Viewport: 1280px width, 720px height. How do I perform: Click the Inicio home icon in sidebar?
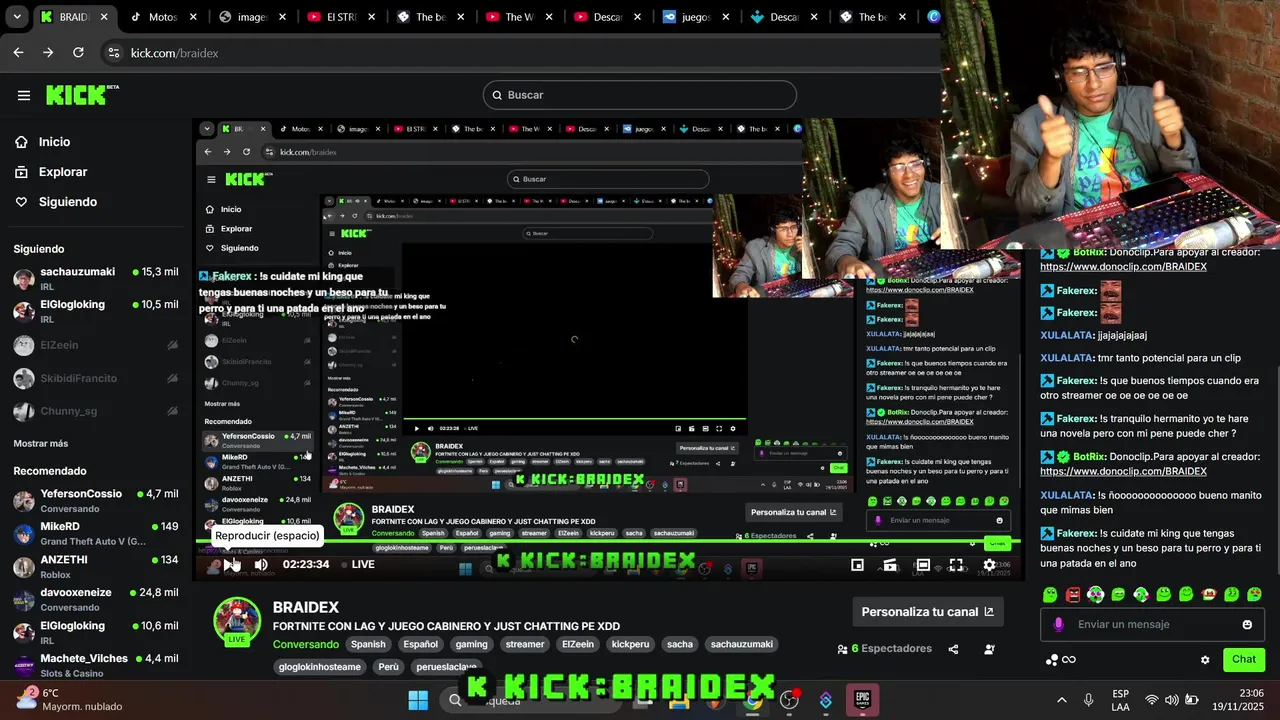[x=21, y=142]
